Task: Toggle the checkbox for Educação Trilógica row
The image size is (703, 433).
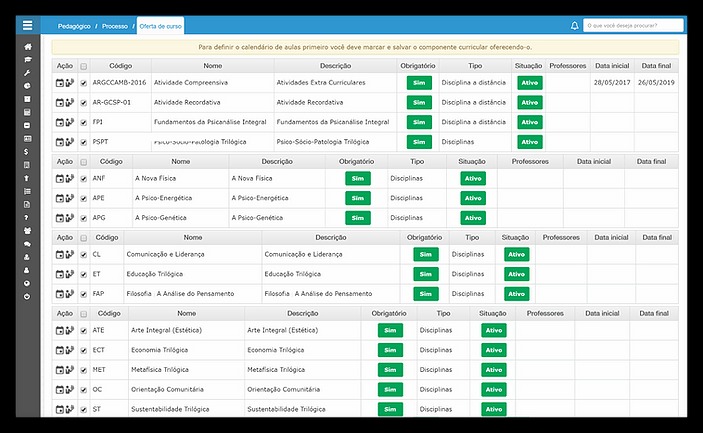Action: point(83,274)
